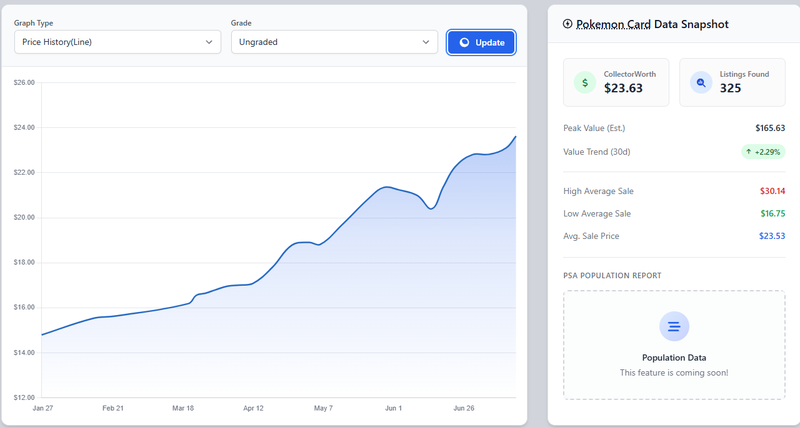Viewport: 800px width, 428px height.
Task: Click the chevron on Ungraded selector
Action: (426, 42)
